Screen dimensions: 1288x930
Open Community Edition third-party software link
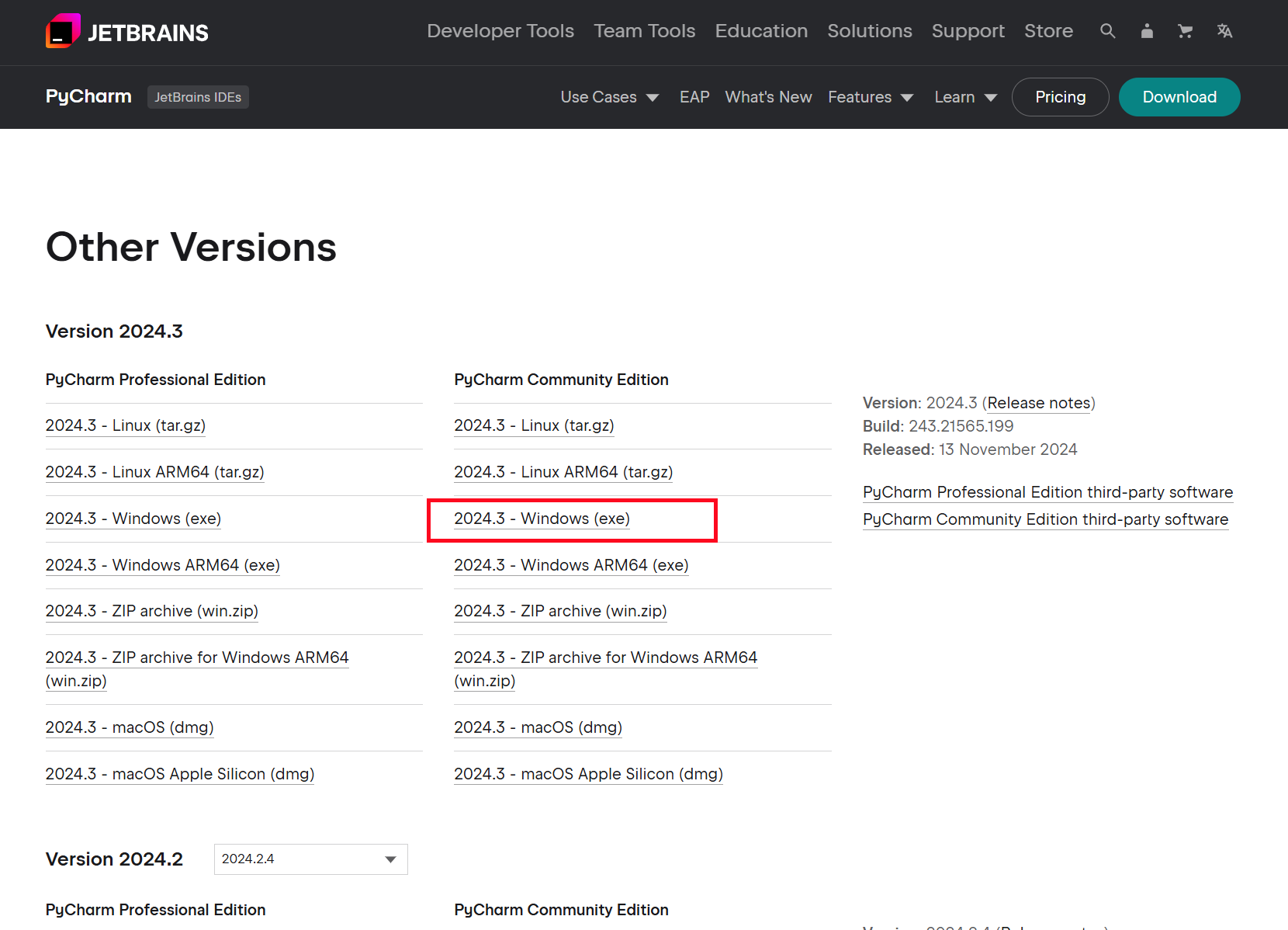pyautogui.click(x=1045, y=519)
